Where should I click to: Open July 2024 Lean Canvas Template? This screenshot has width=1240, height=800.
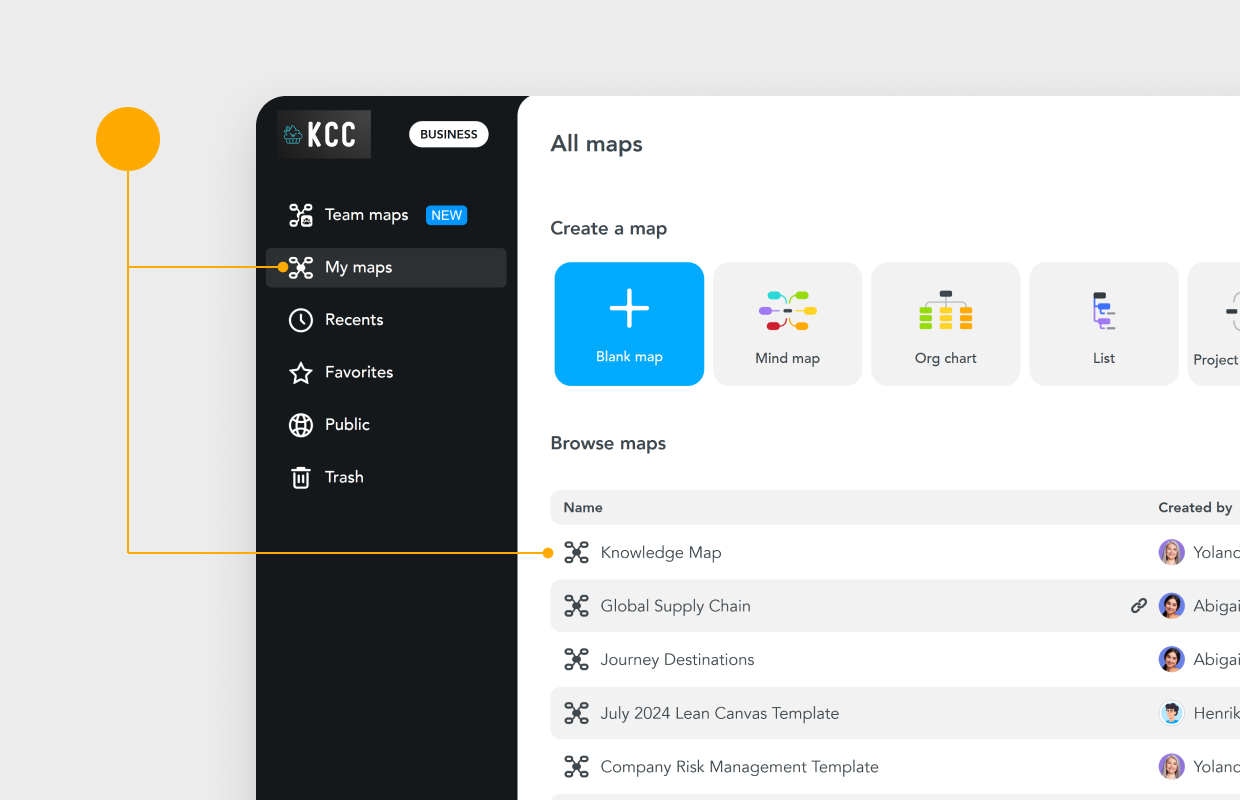pos(719,714)
